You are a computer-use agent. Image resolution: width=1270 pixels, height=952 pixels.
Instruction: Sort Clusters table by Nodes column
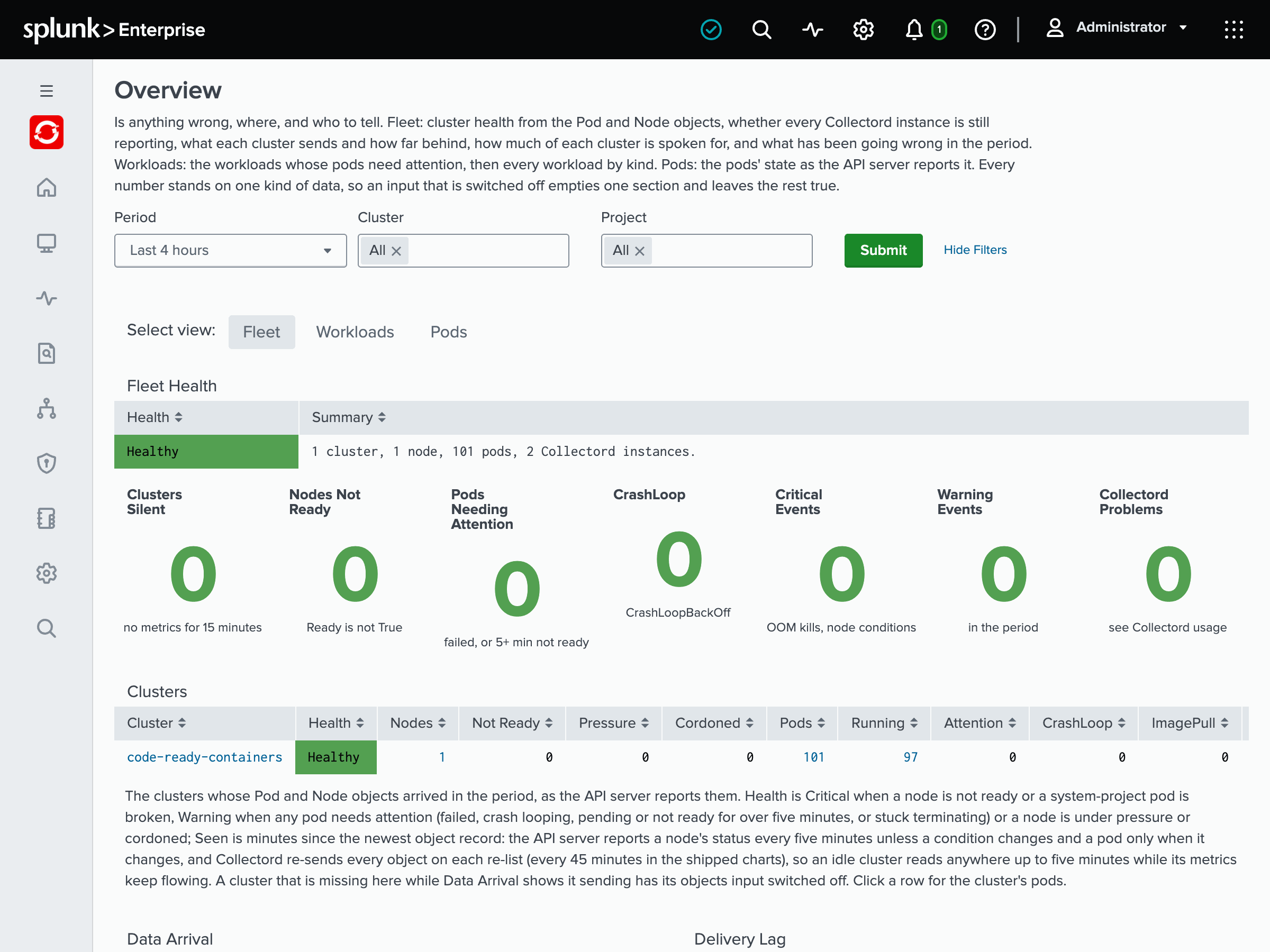tap(418, 723)
